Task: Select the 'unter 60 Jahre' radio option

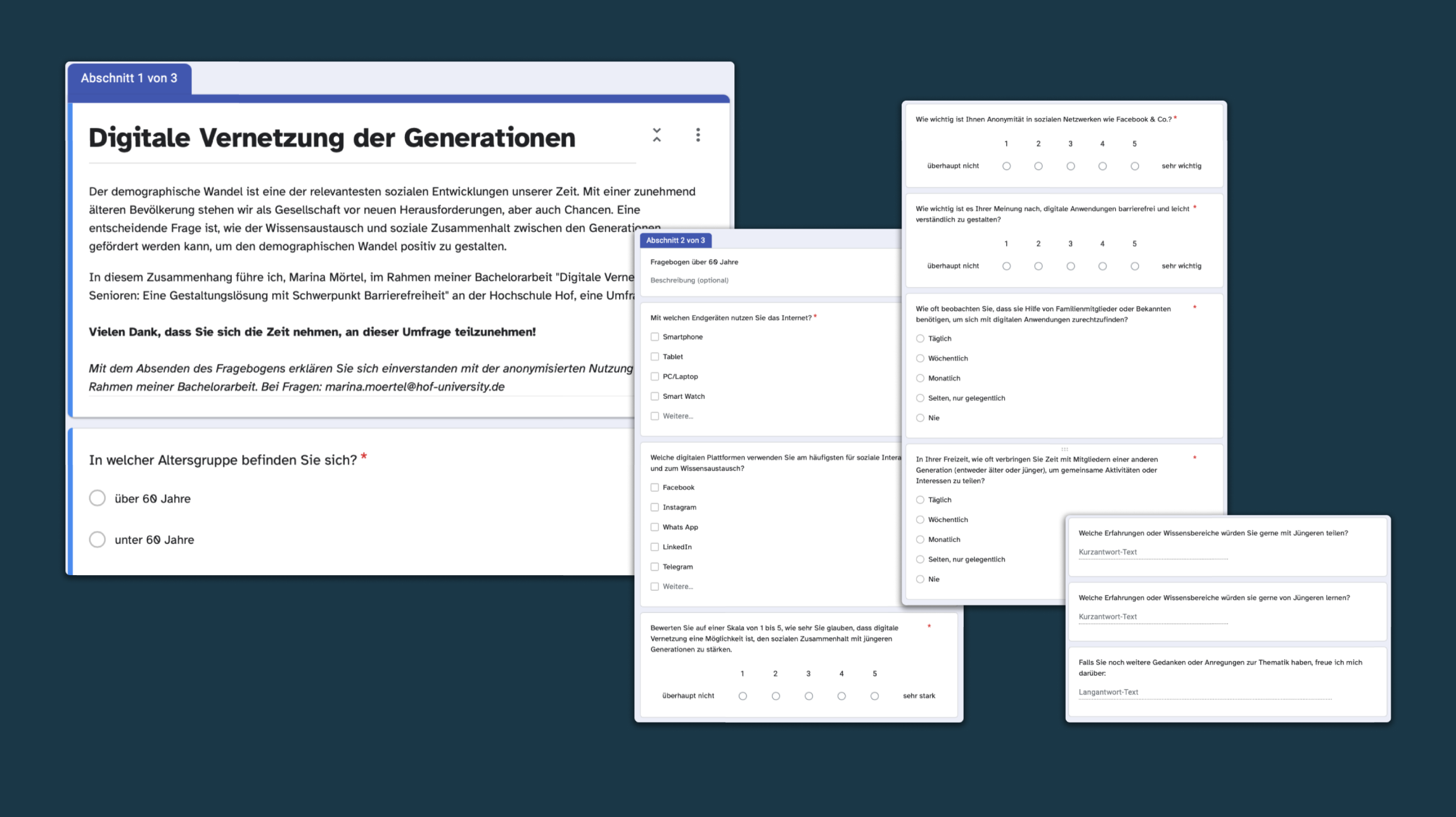Action: (x=97, y=540)
